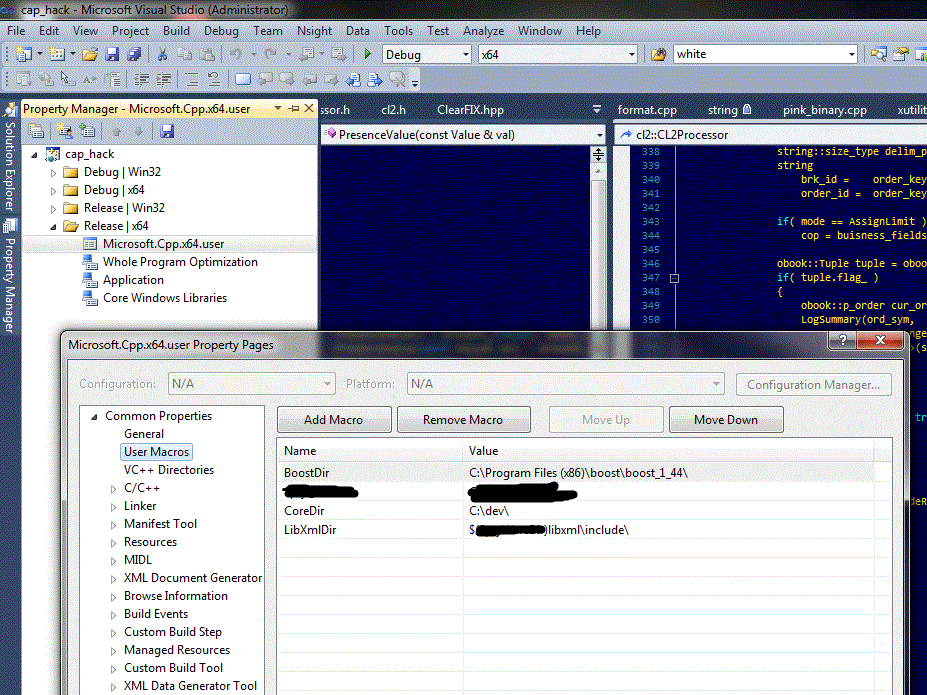
Task: Click Property Manager's Properties toolbar icon
Action: click(x=36, y=131)
